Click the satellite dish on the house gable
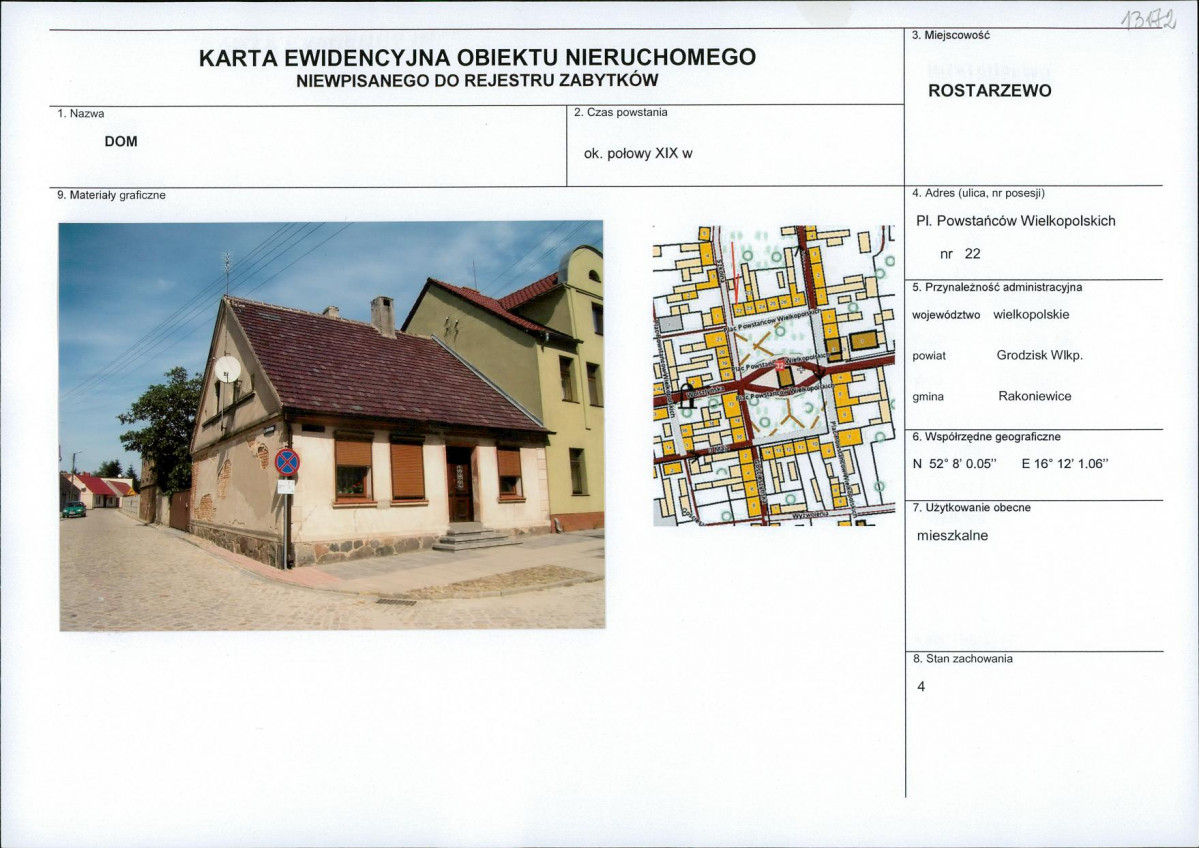 227,369
